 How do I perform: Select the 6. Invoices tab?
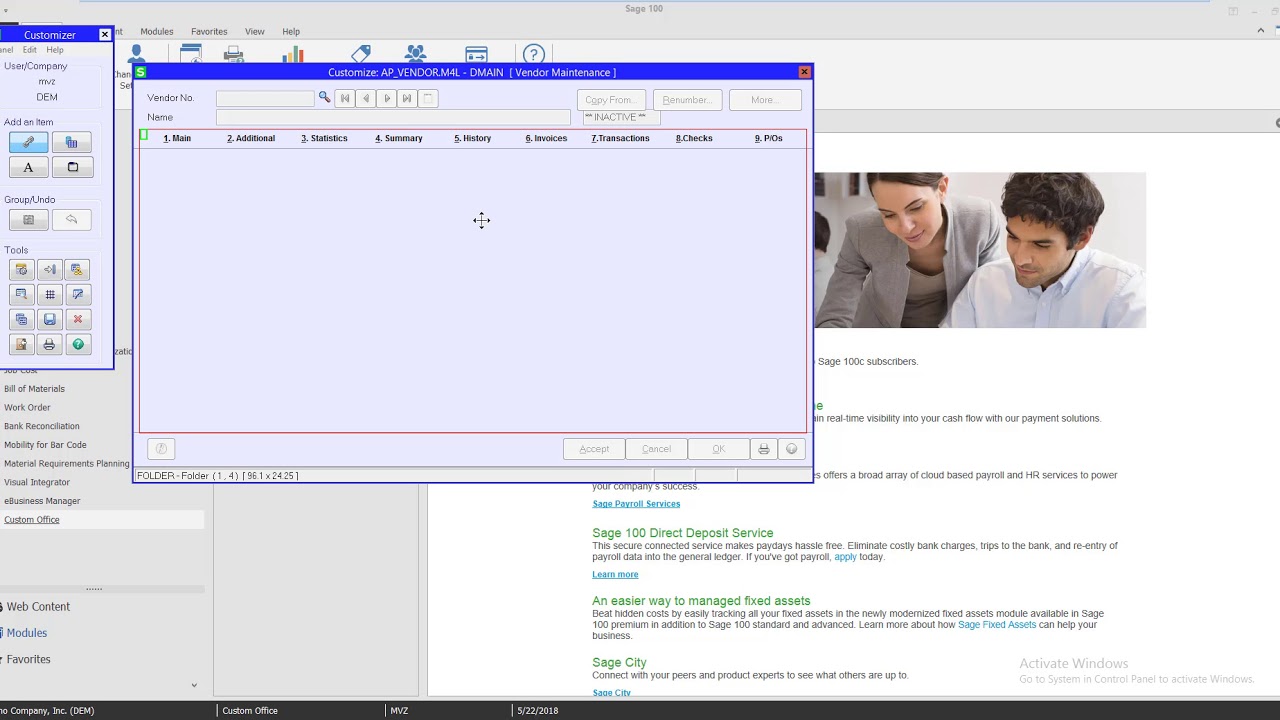click(x=546, y=138)
